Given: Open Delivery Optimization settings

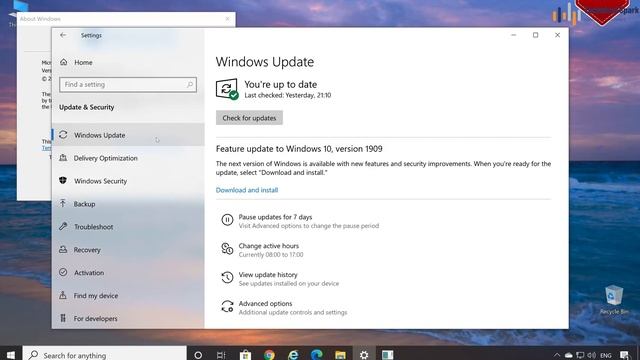Looking at the screenshot, I should click(128, 158).
